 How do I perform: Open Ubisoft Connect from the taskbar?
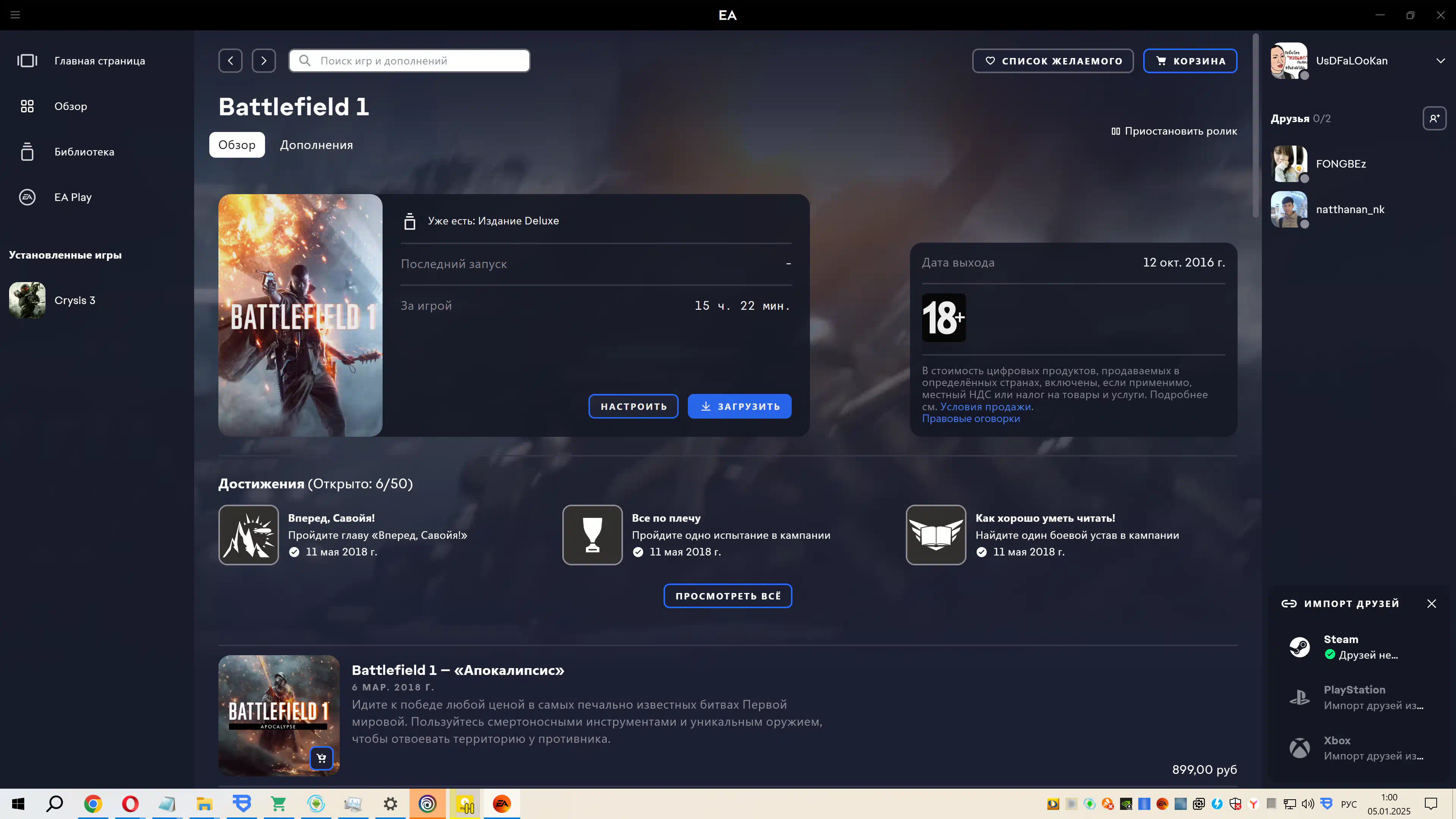[427, 804]
